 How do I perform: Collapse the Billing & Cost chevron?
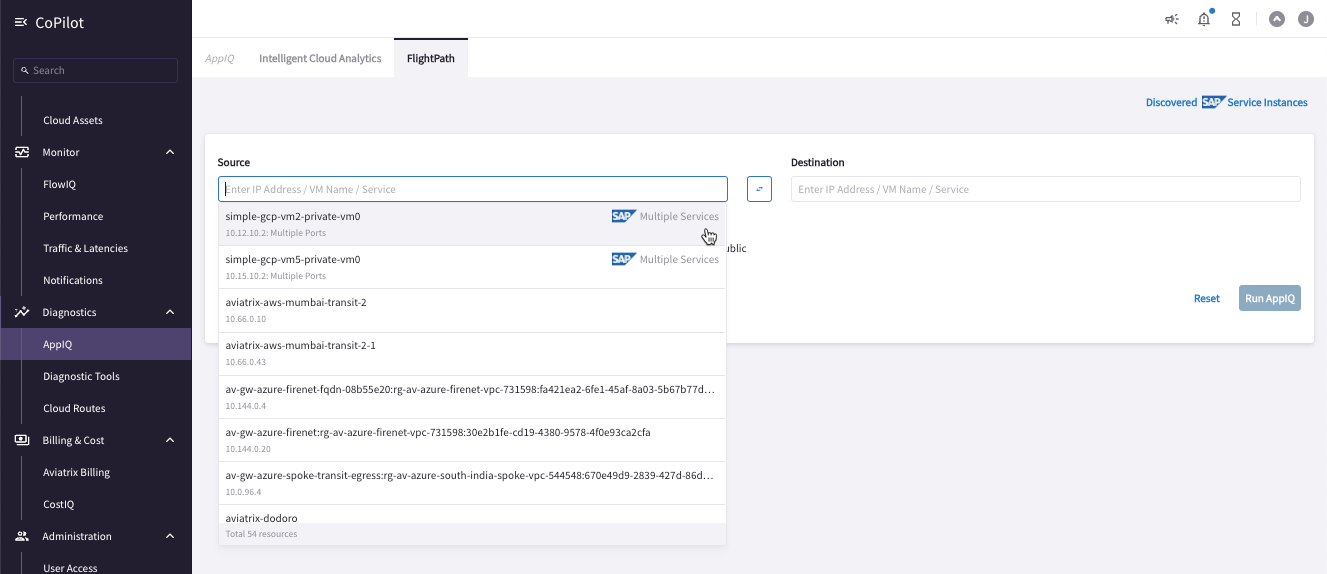[170, 440]
